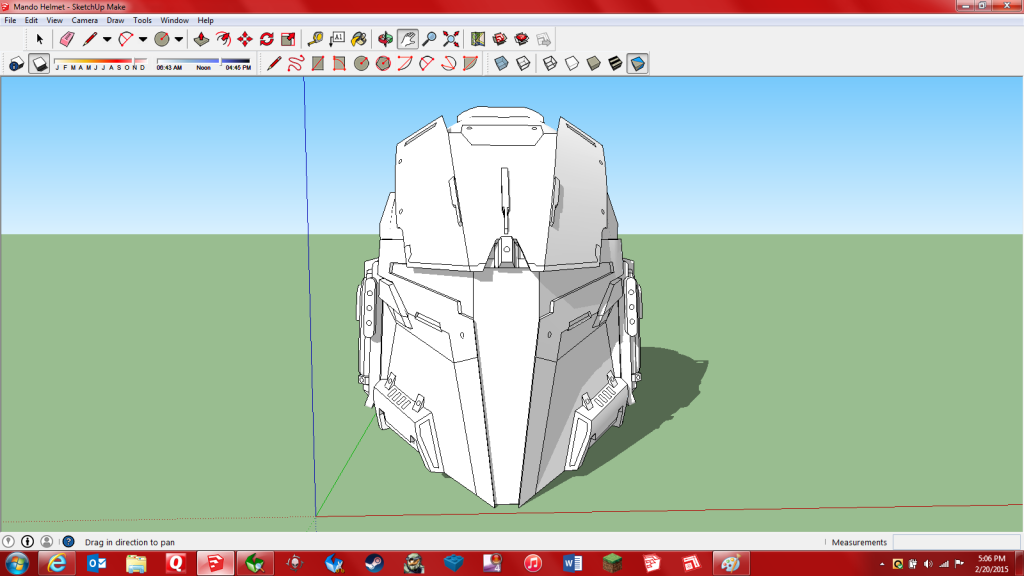Toggle Back Edges style
The width and height of the screenshot is (1024, 576).
coord(523,63)
